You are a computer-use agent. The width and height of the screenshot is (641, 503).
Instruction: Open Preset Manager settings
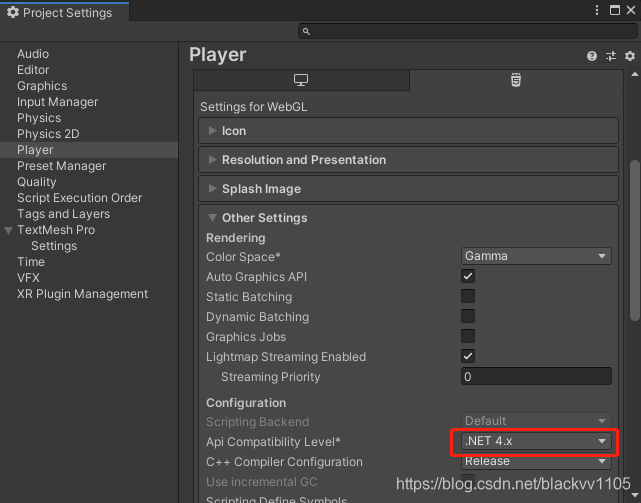(61, 166)
